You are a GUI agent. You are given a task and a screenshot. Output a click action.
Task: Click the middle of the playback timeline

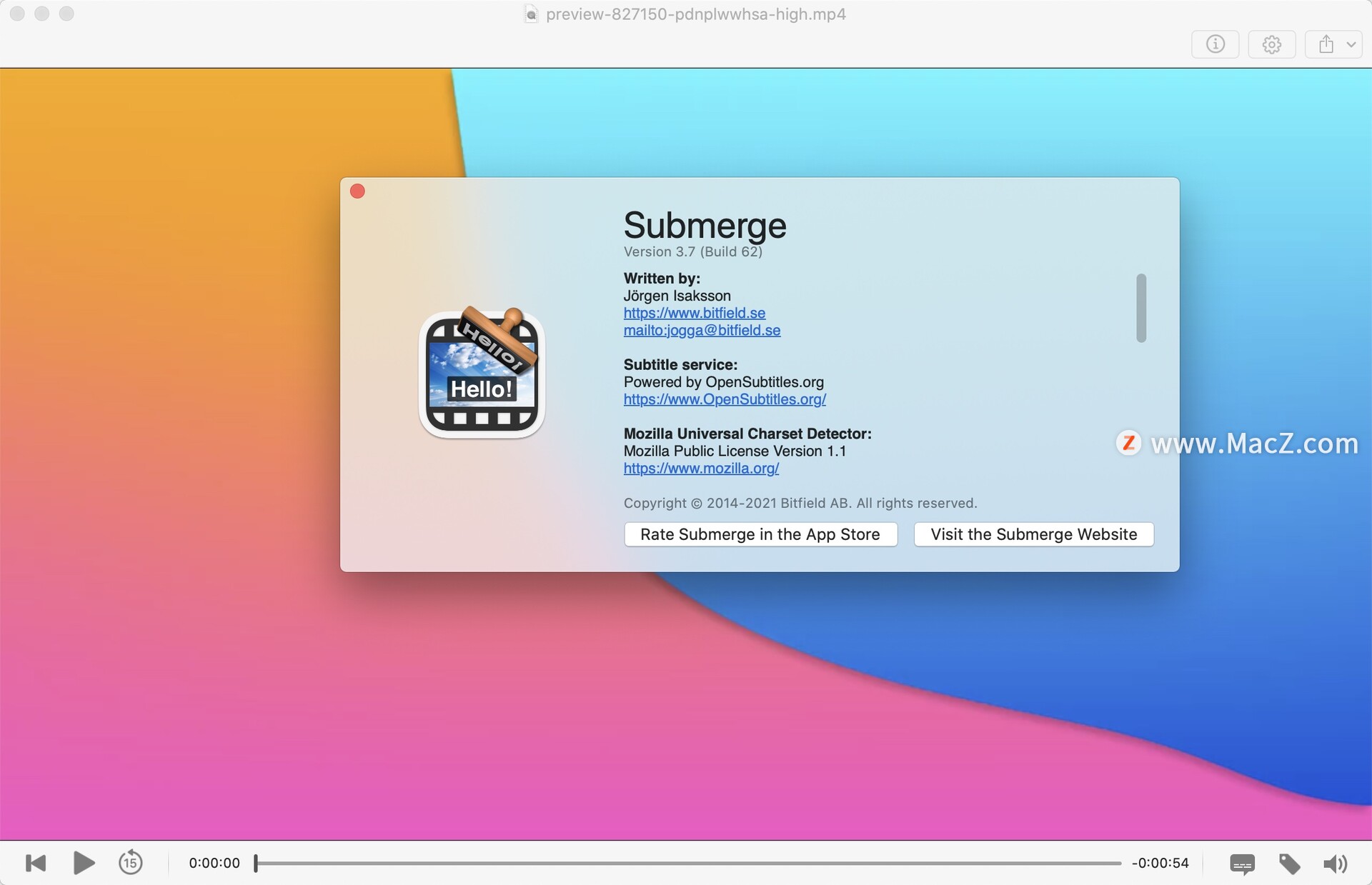coord(688,863)
